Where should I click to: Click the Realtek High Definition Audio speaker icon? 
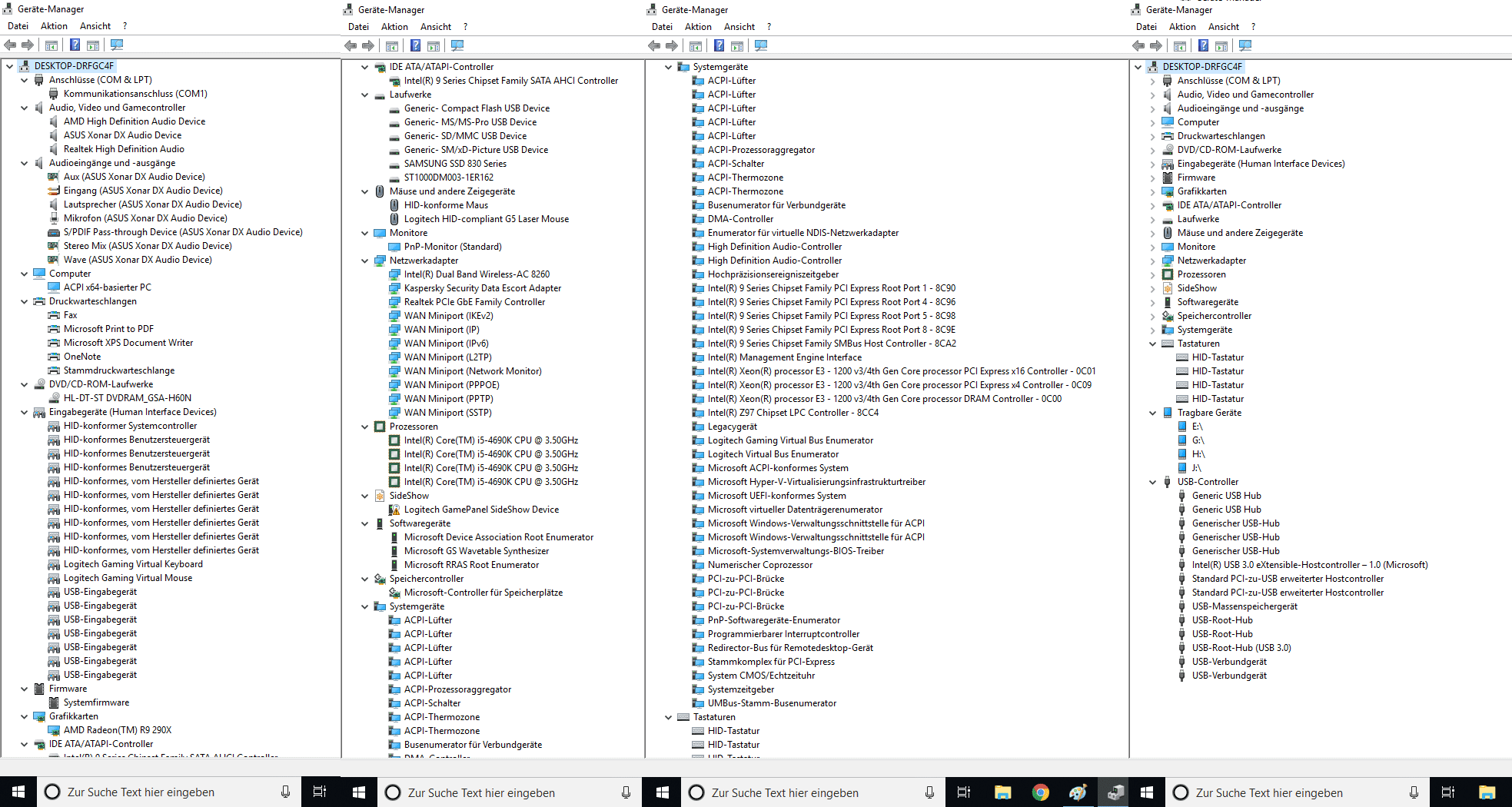tap(54, 149)
